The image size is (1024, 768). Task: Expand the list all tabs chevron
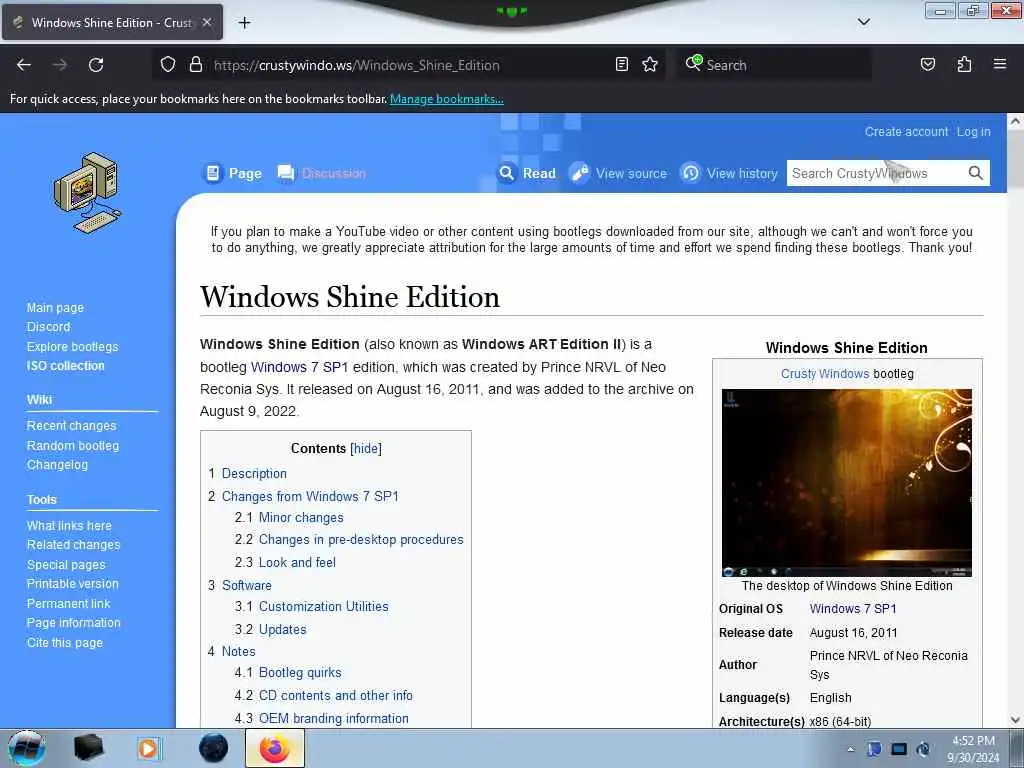click(x=863, y=22)
